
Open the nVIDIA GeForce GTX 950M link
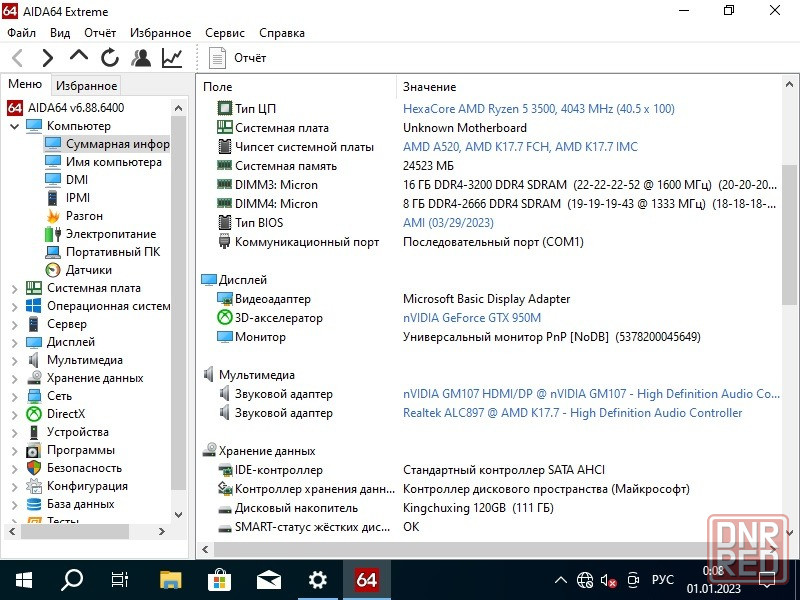(472, 317)
